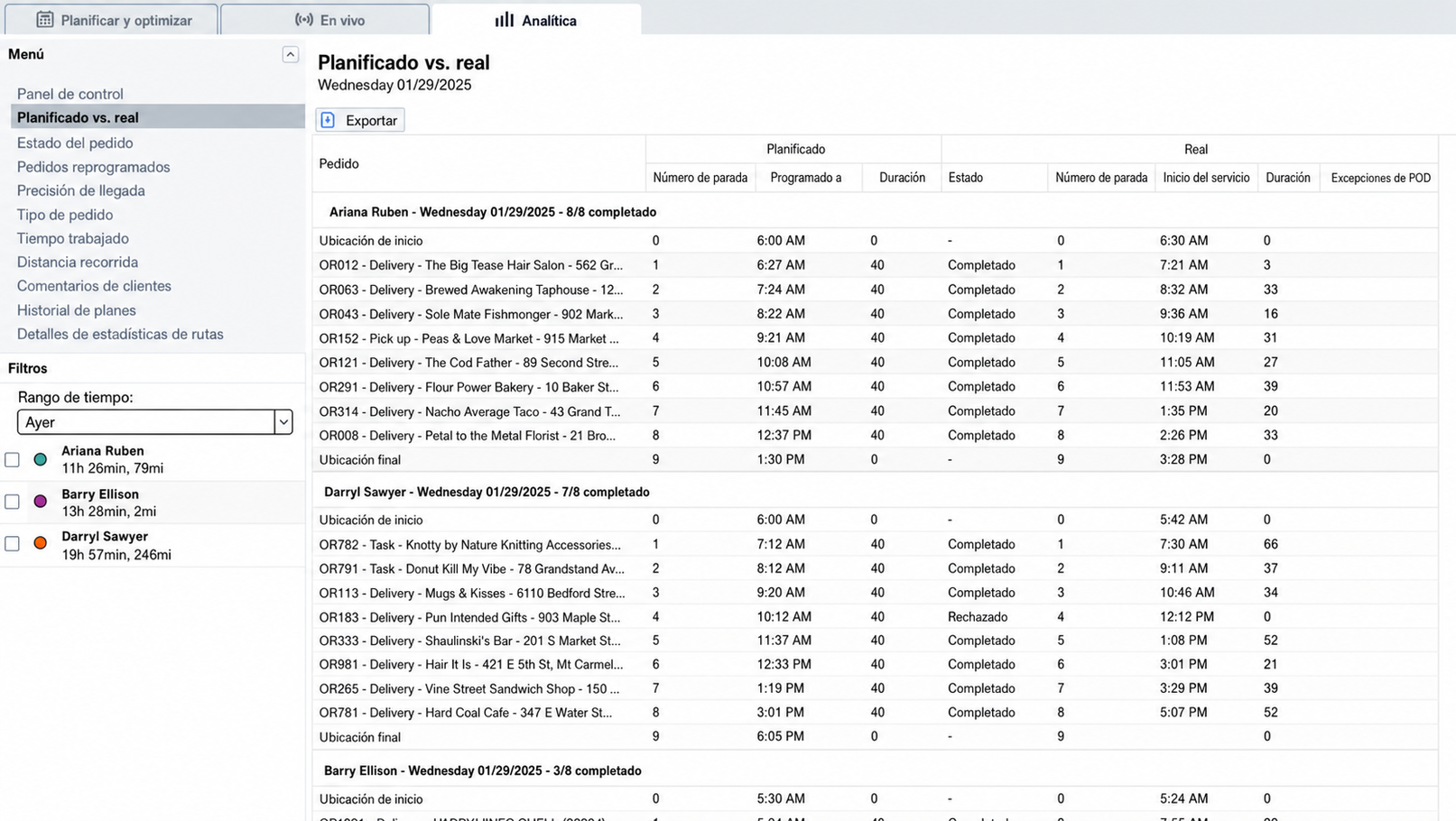Open Detalles de estadísticas de rutas
Screen dimensions: 1456x821
point(120,334)
